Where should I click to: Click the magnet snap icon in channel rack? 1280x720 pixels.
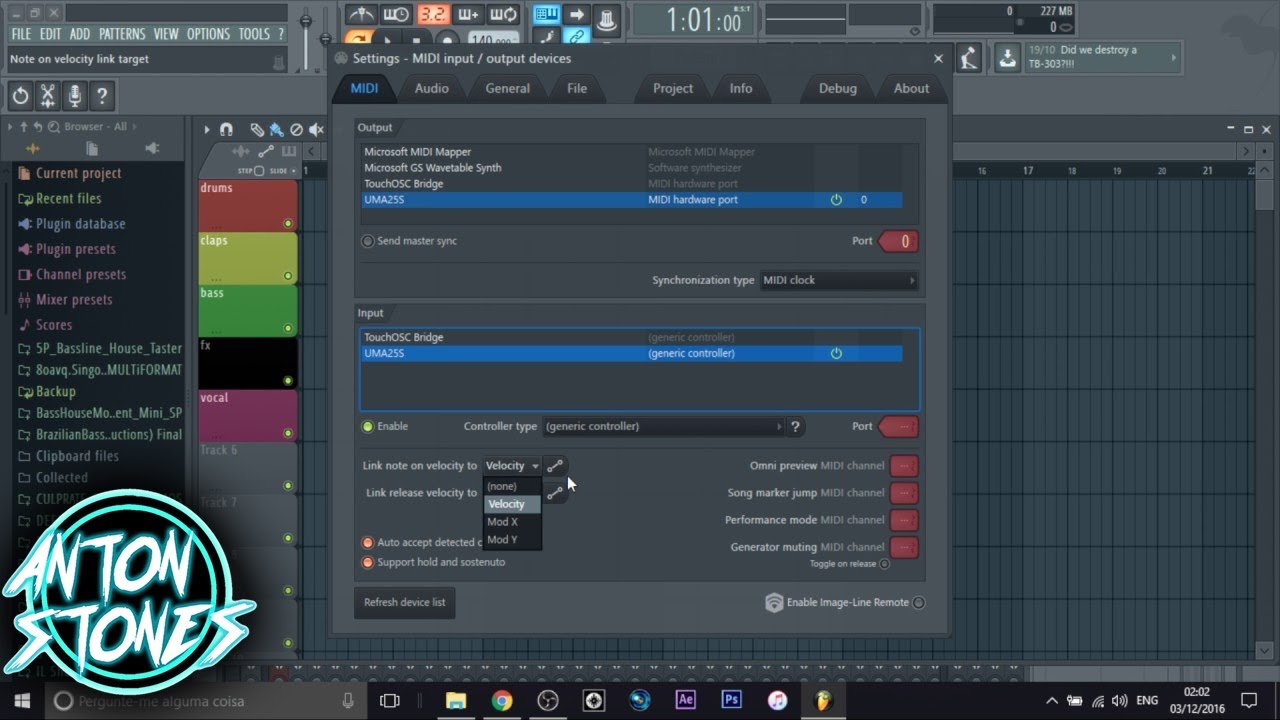(226, 129)
